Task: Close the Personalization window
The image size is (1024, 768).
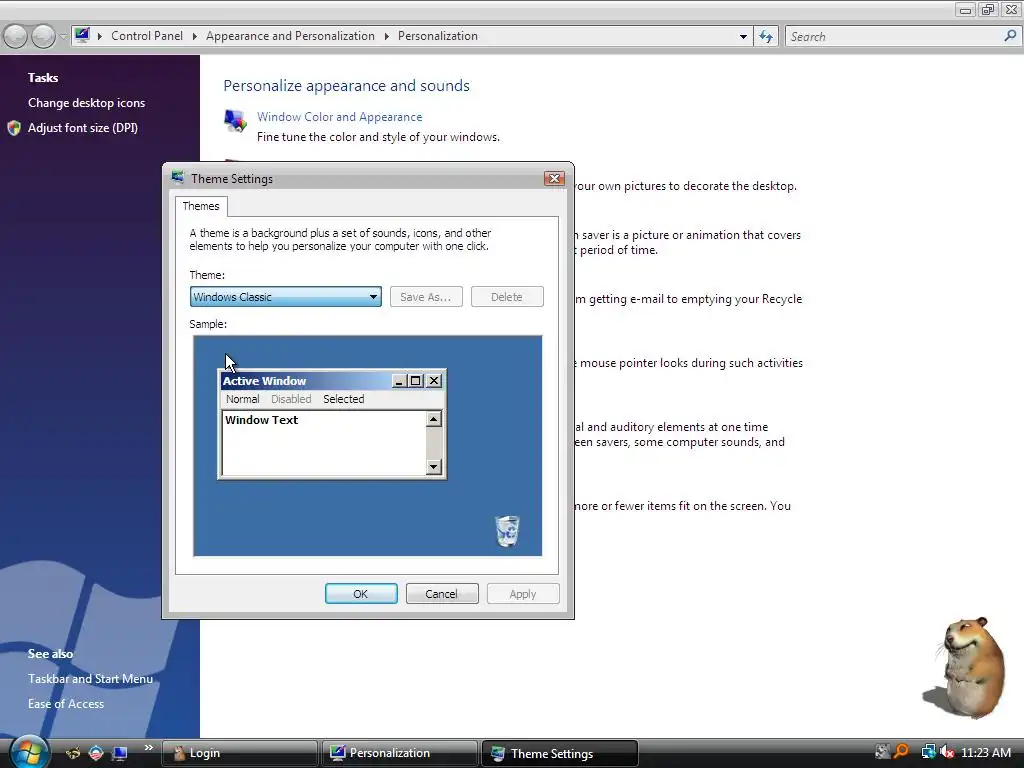Action: 1011,10
